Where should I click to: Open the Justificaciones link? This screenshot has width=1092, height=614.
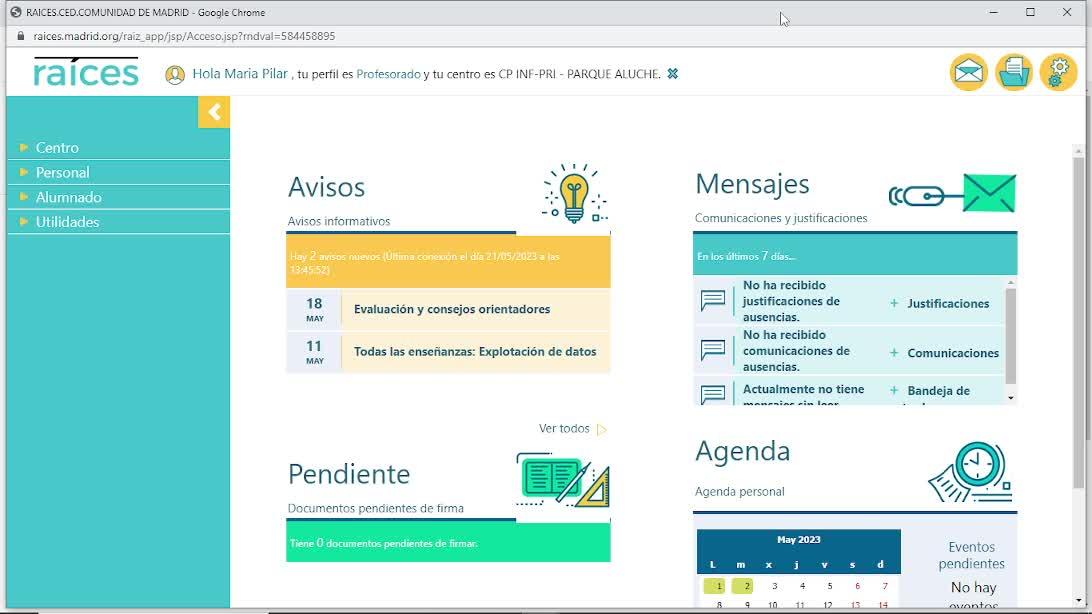[948, 304]
